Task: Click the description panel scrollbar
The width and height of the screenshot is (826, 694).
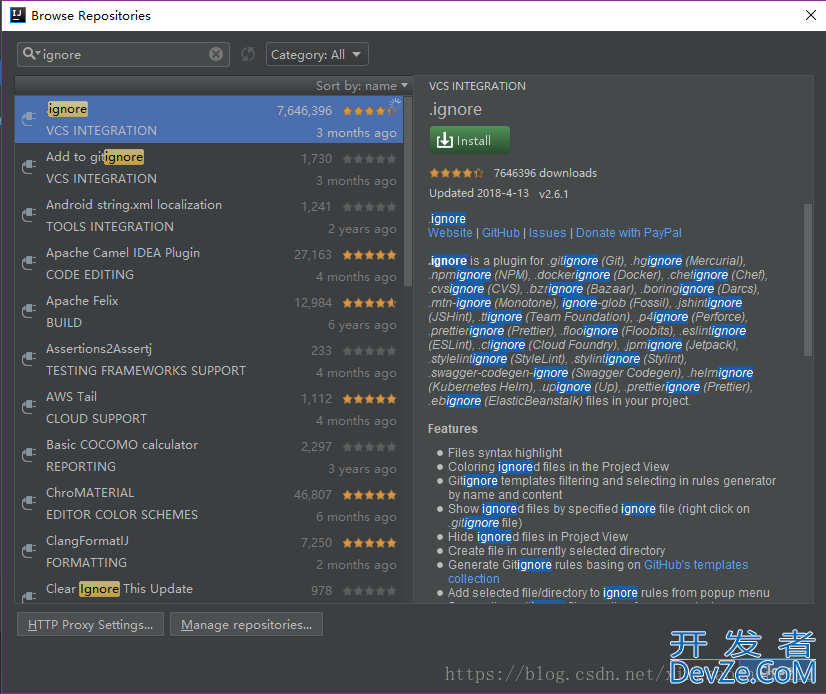Action: click(808, 279)
